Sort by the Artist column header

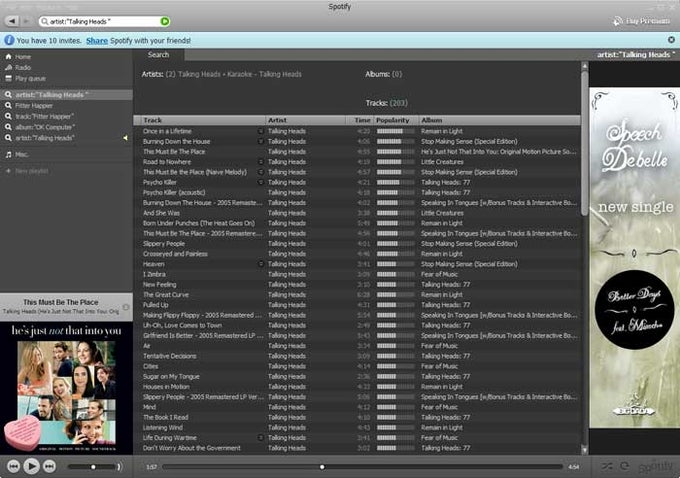point(305,120)
